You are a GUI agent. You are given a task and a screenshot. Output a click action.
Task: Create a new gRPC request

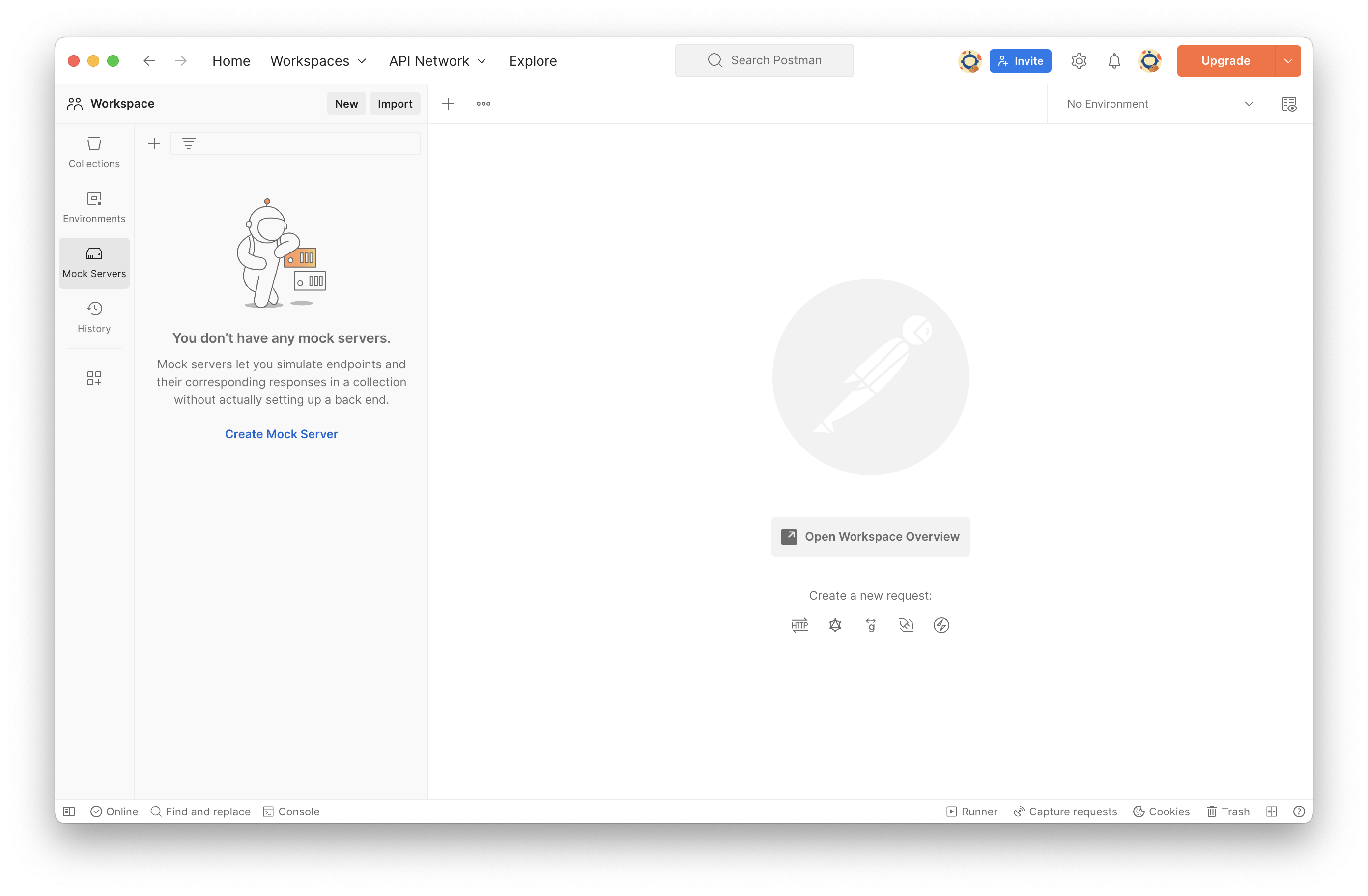coord(871,625)
